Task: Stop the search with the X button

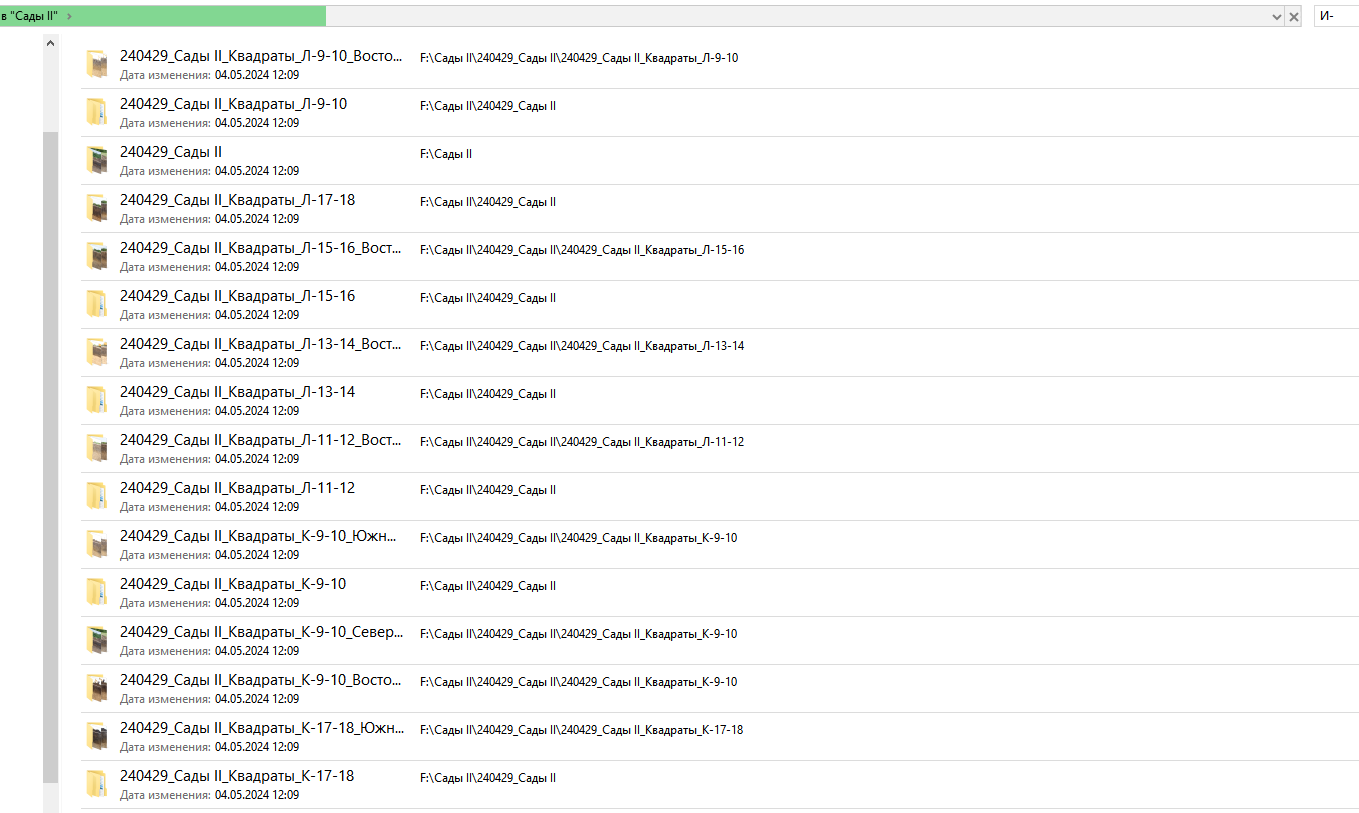Action: [1294, 17]
